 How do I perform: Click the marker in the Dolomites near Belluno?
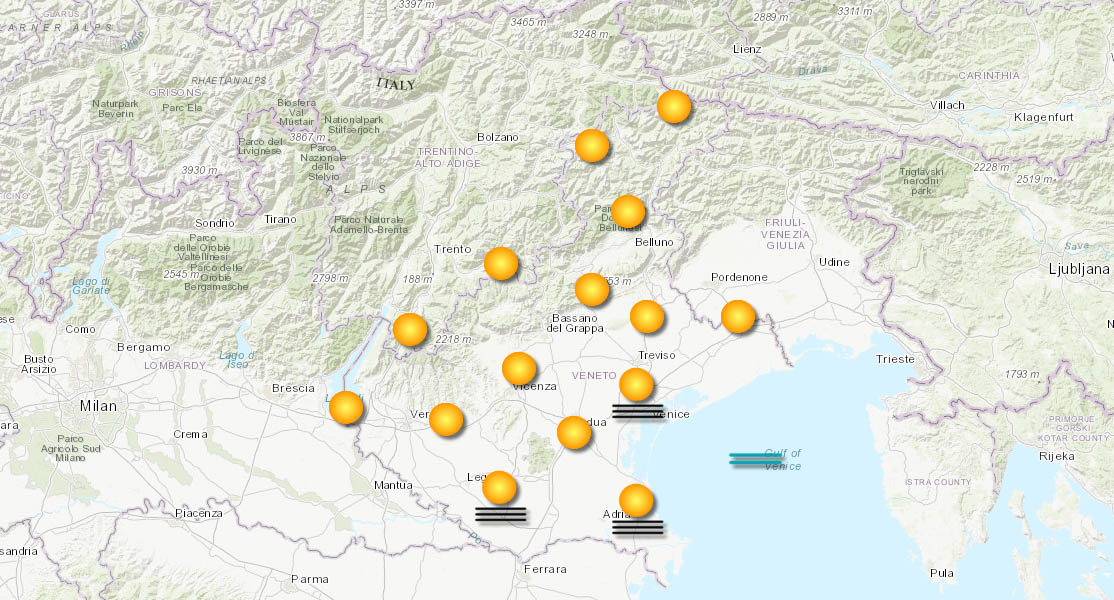[x=627, y=210]
